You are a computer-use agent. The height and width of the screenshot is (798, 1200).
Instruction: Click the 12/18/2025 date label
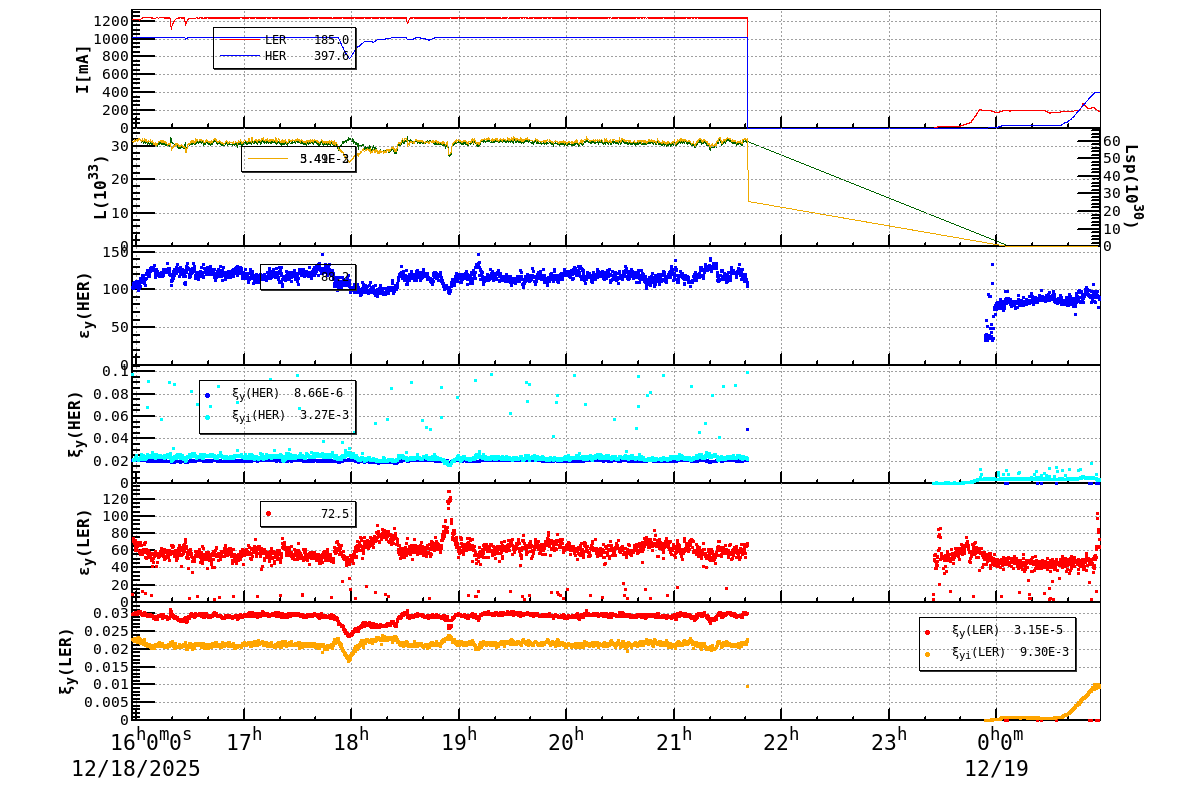point(134,771)
